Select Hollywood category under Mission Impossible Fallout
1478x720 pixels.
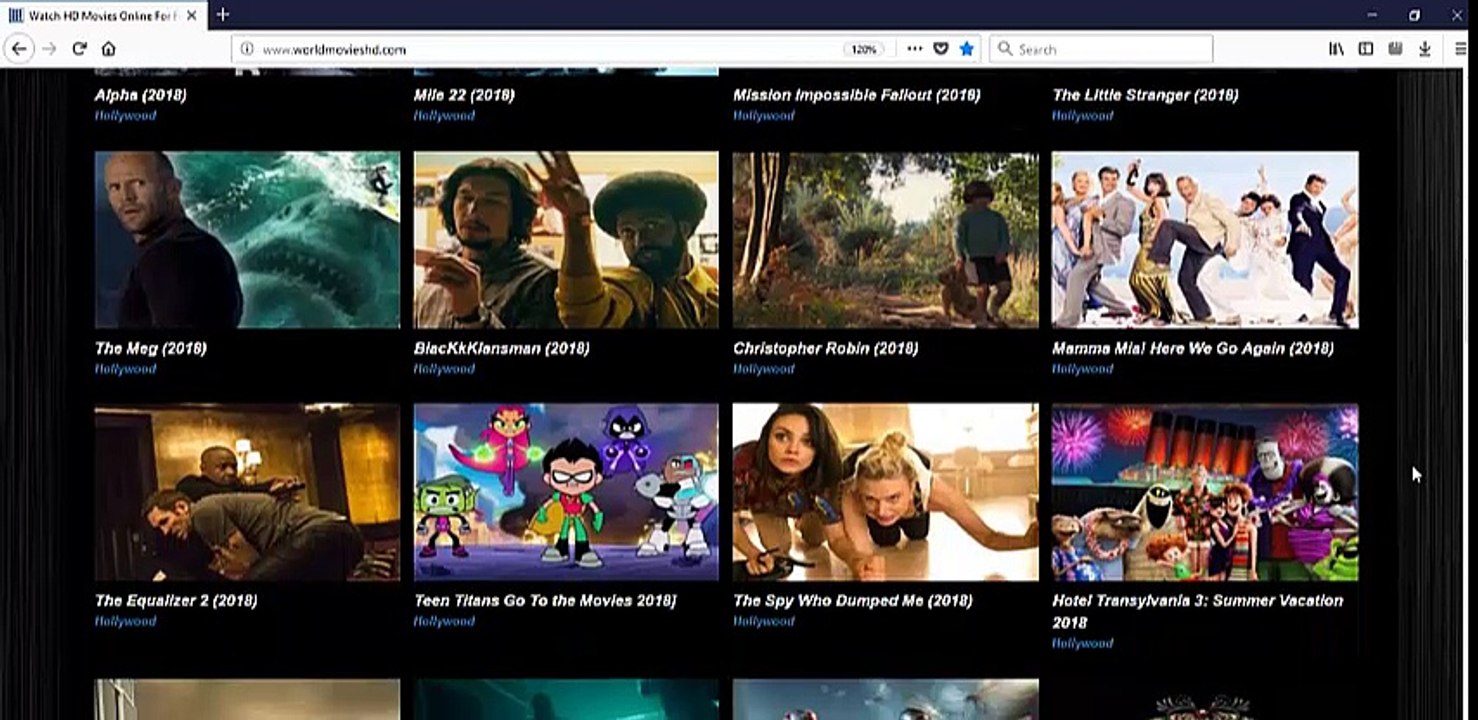click(x=764, y=116)
